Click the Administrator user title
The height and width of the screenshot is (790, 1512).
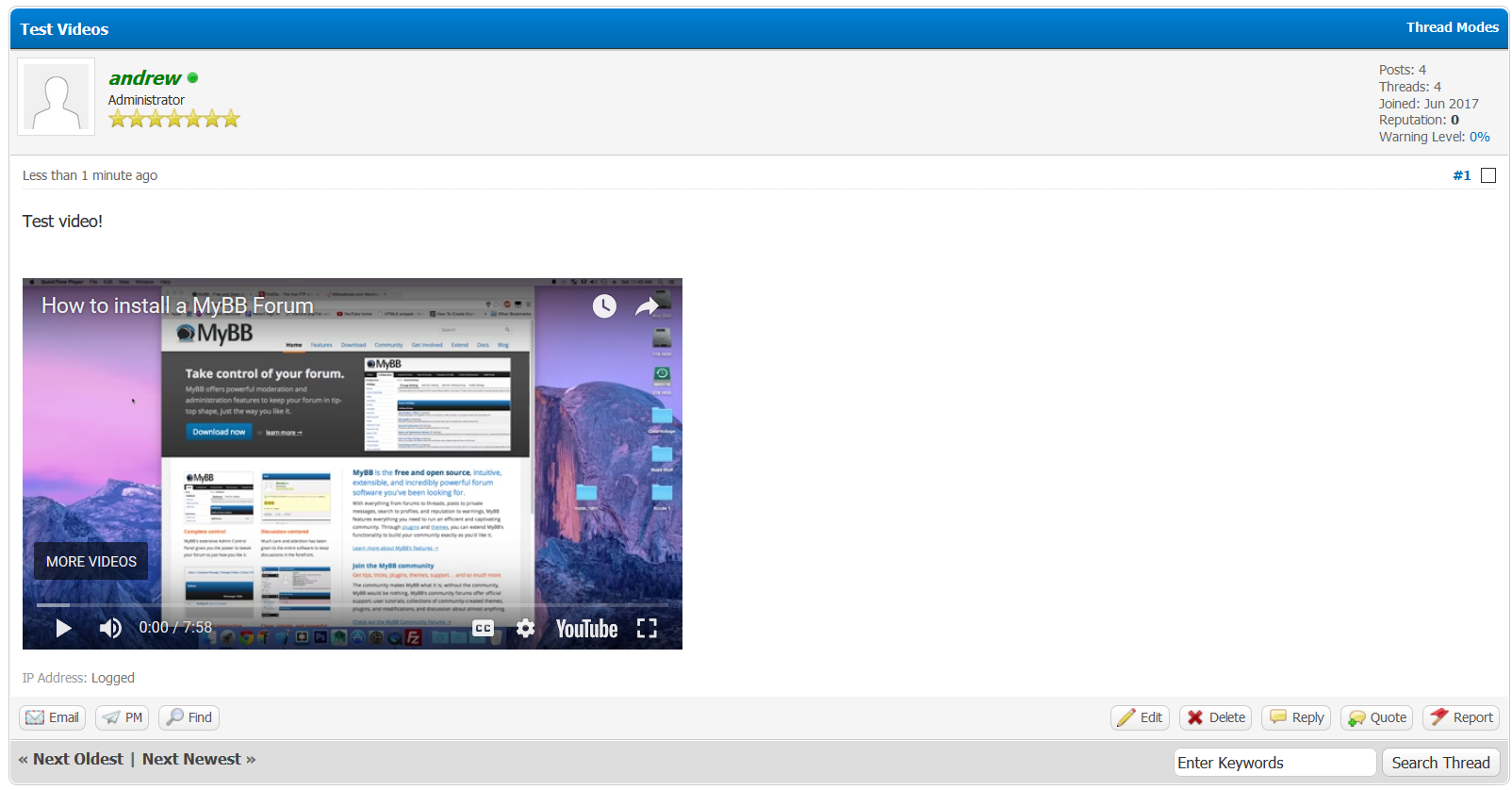click(146, 100)
